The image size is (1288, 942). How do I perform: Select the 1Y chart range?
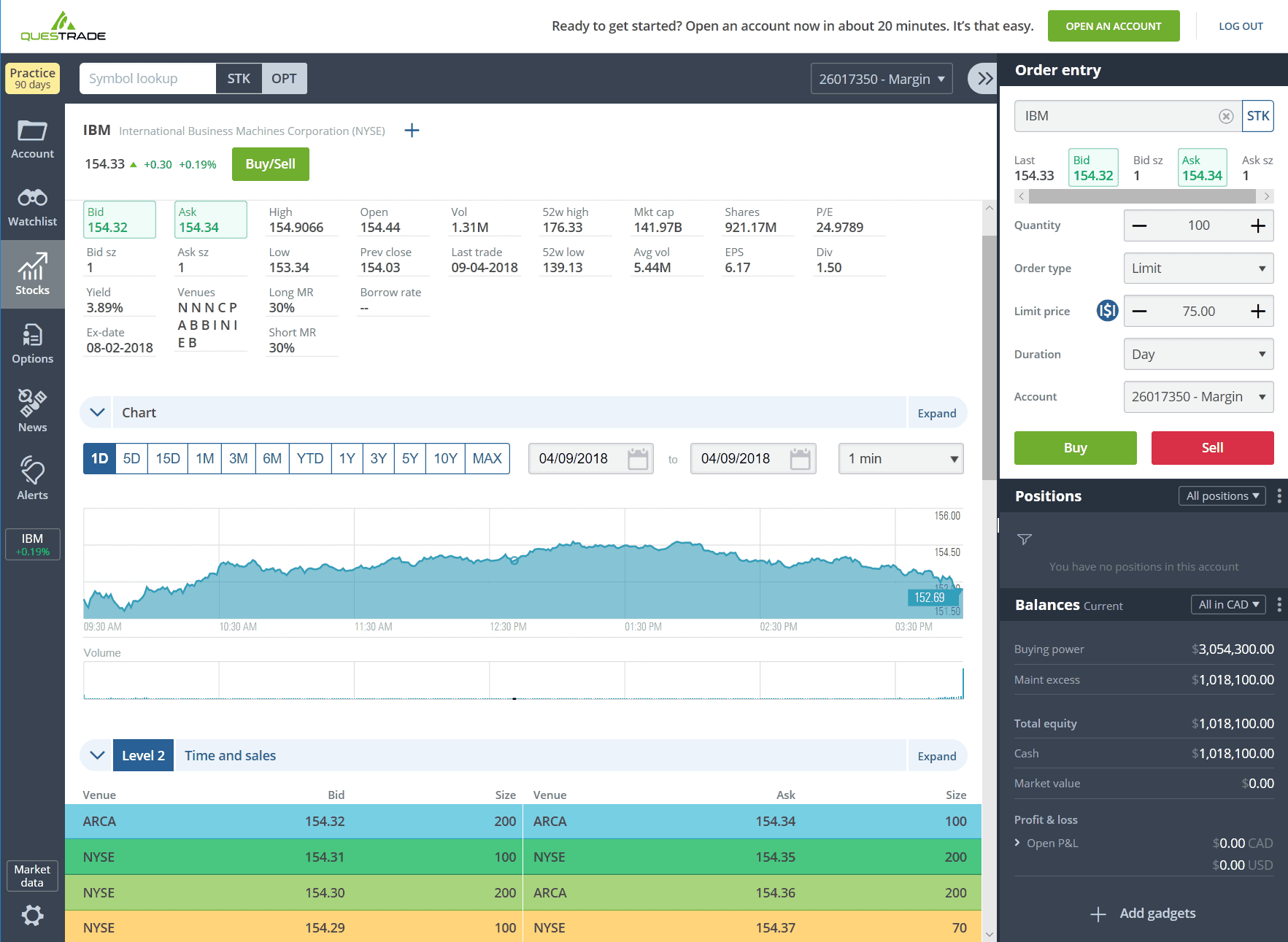point(347,458)
